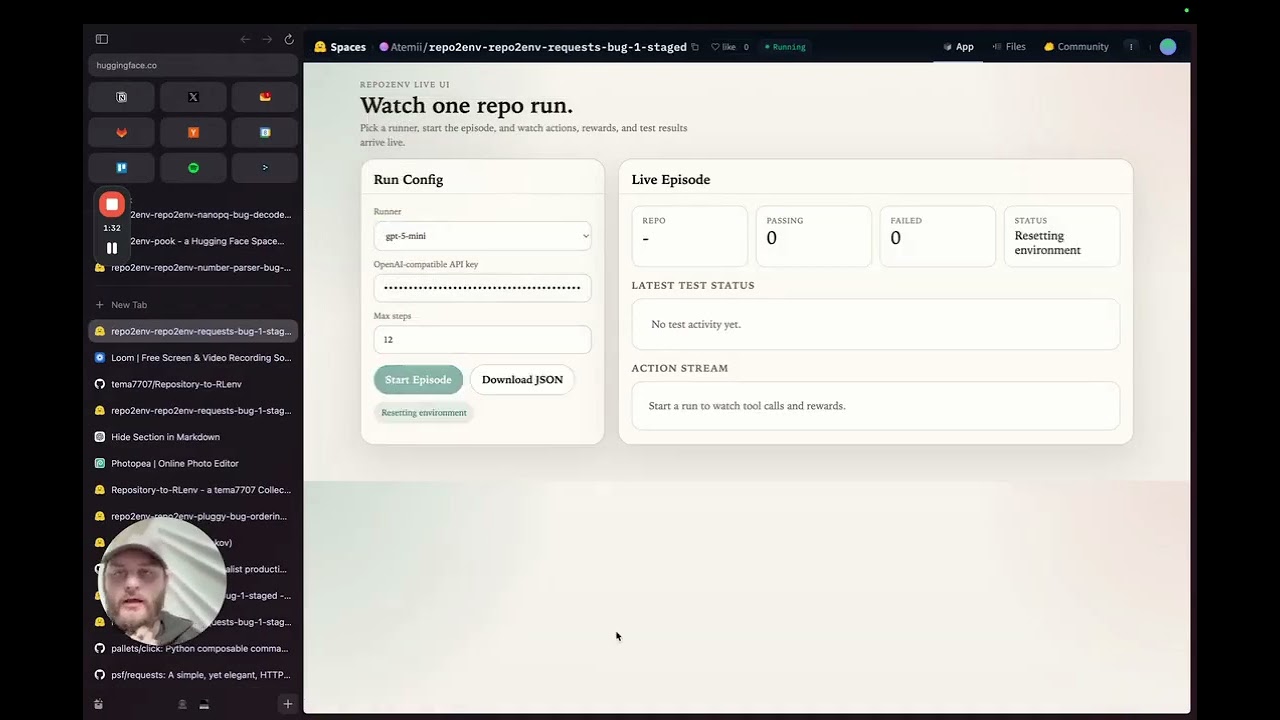Click Start Episode button
1280x720 pixels.
[x=418, y=380]
